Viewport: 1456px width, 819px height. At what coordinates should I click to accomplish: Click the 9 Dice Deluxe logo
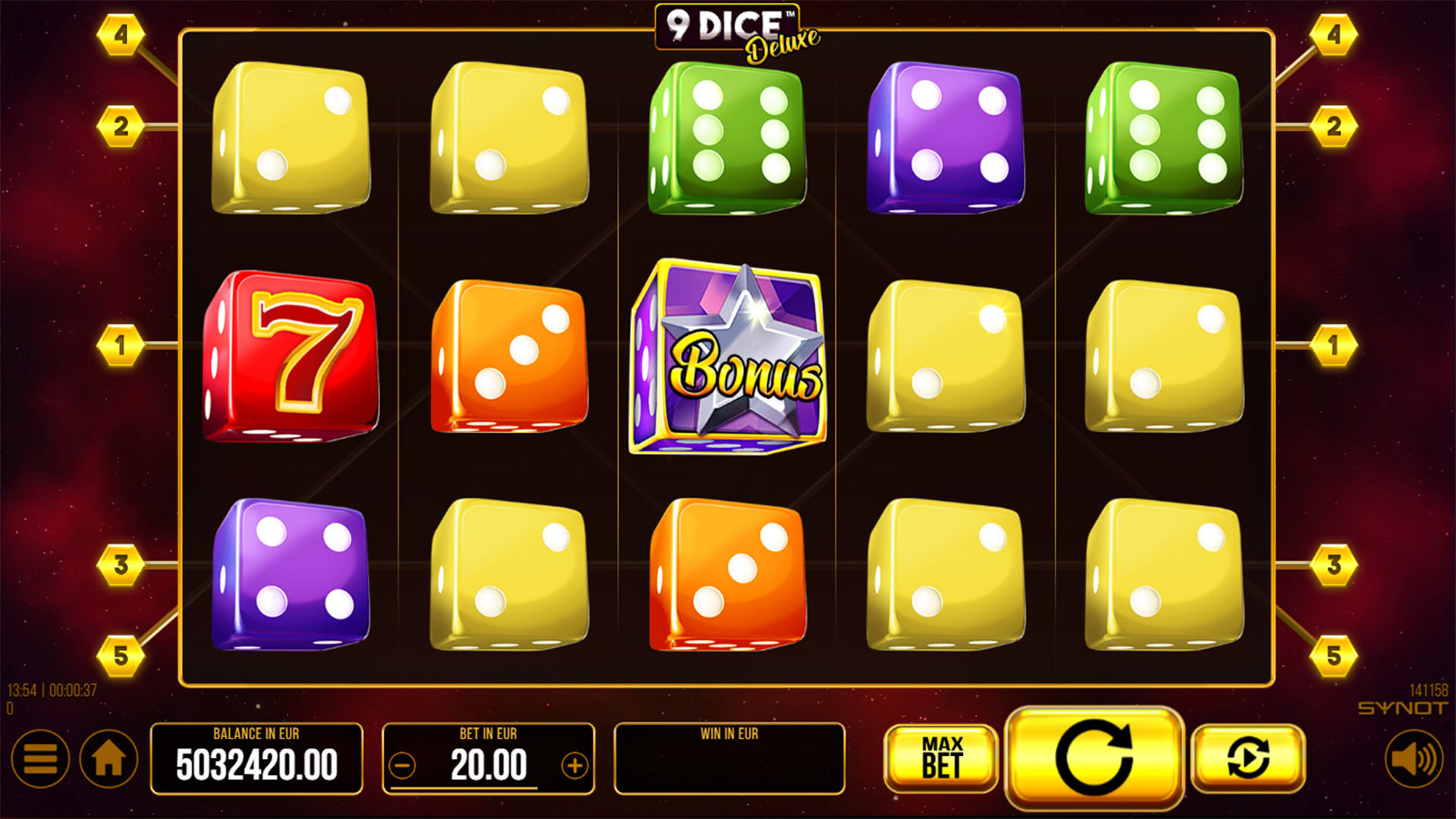point(737,33)
